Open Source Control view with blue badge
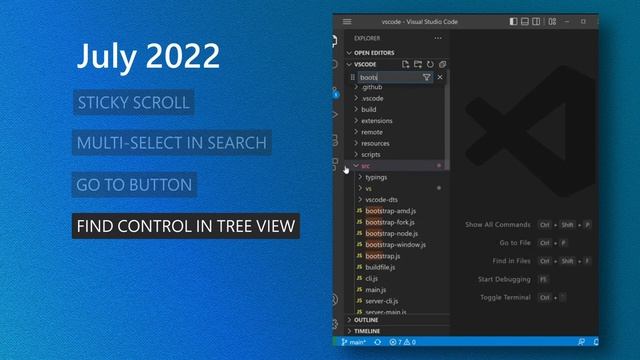This screenshot has width=640, height=360. (335, 92)
